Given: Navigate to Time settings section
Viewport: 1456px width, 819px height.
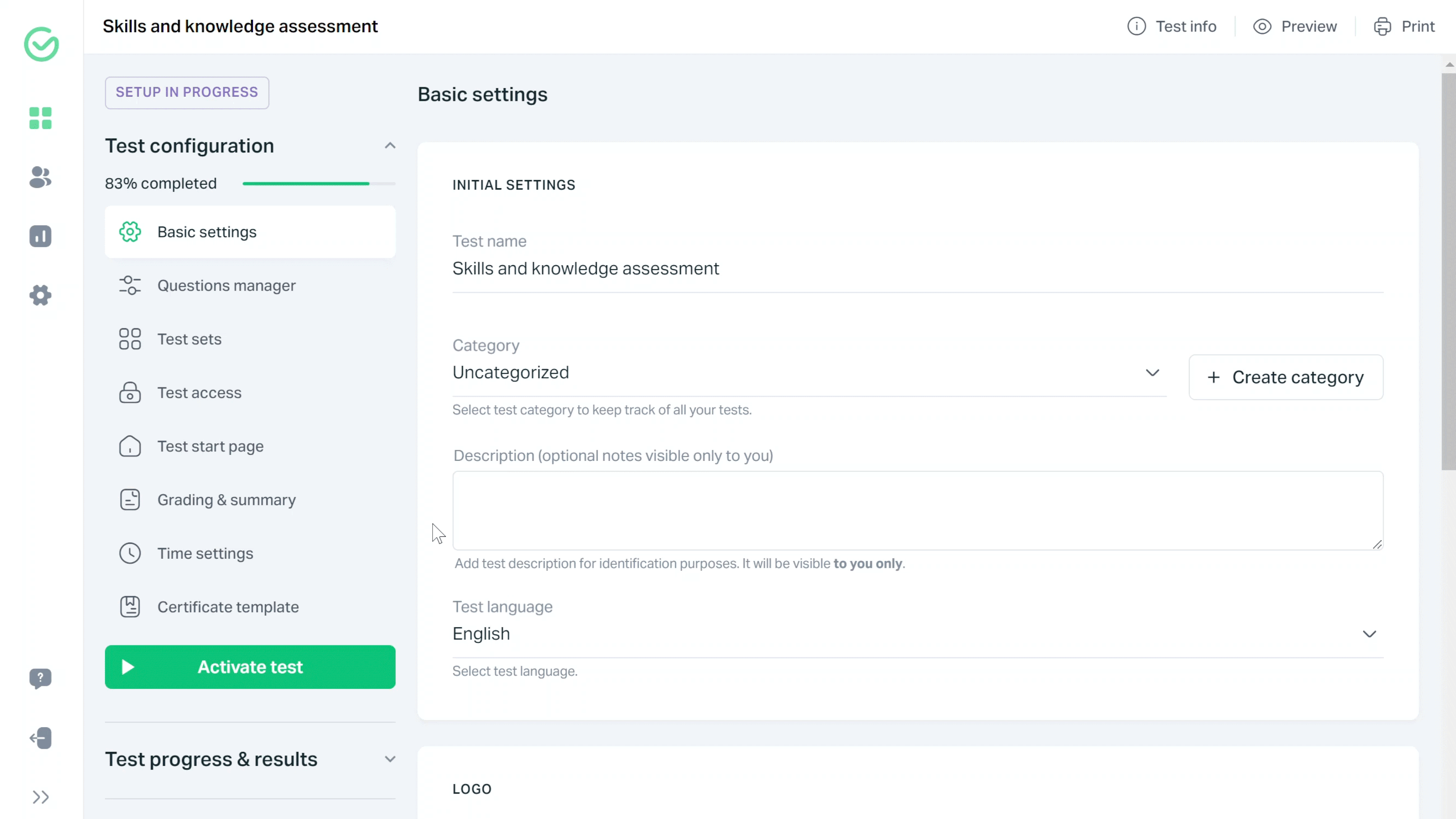Looking at the screenshot, I should point(205,553).
